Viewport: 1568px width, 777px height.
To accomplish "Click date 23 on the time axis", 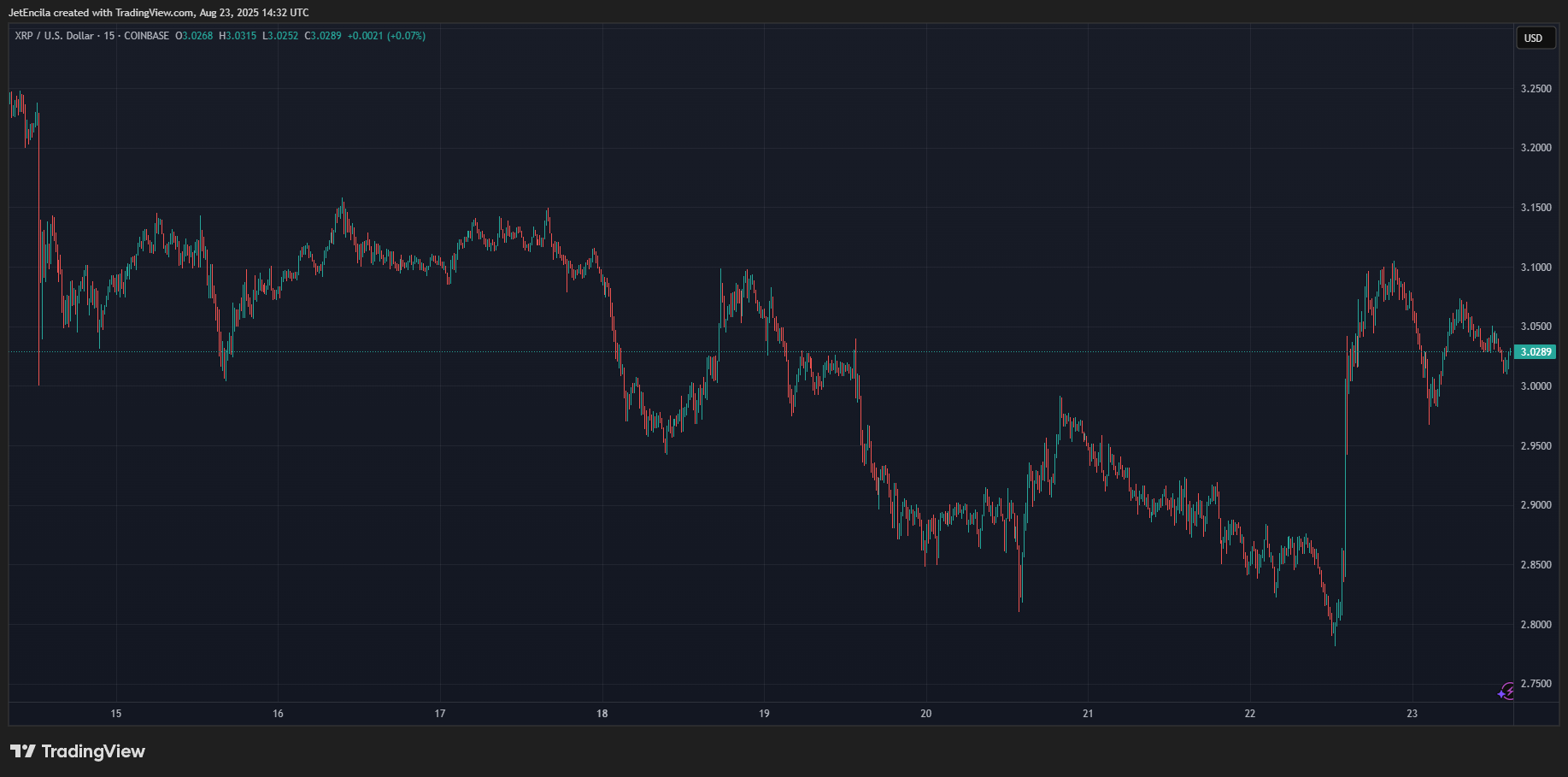I will click(x=1412, y=714).
